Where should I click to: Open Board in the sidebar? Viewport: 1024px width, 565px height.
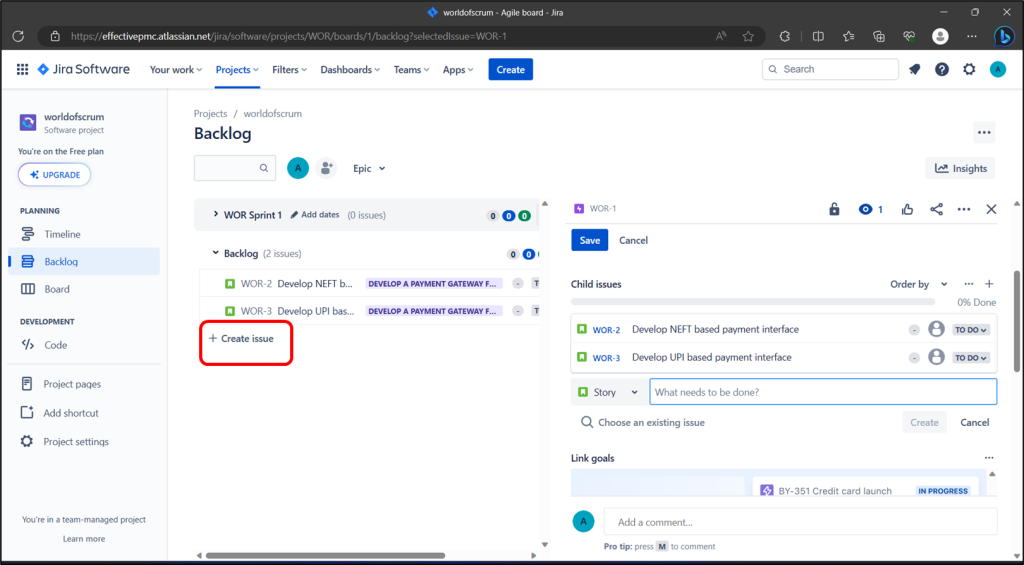point(84,289)
